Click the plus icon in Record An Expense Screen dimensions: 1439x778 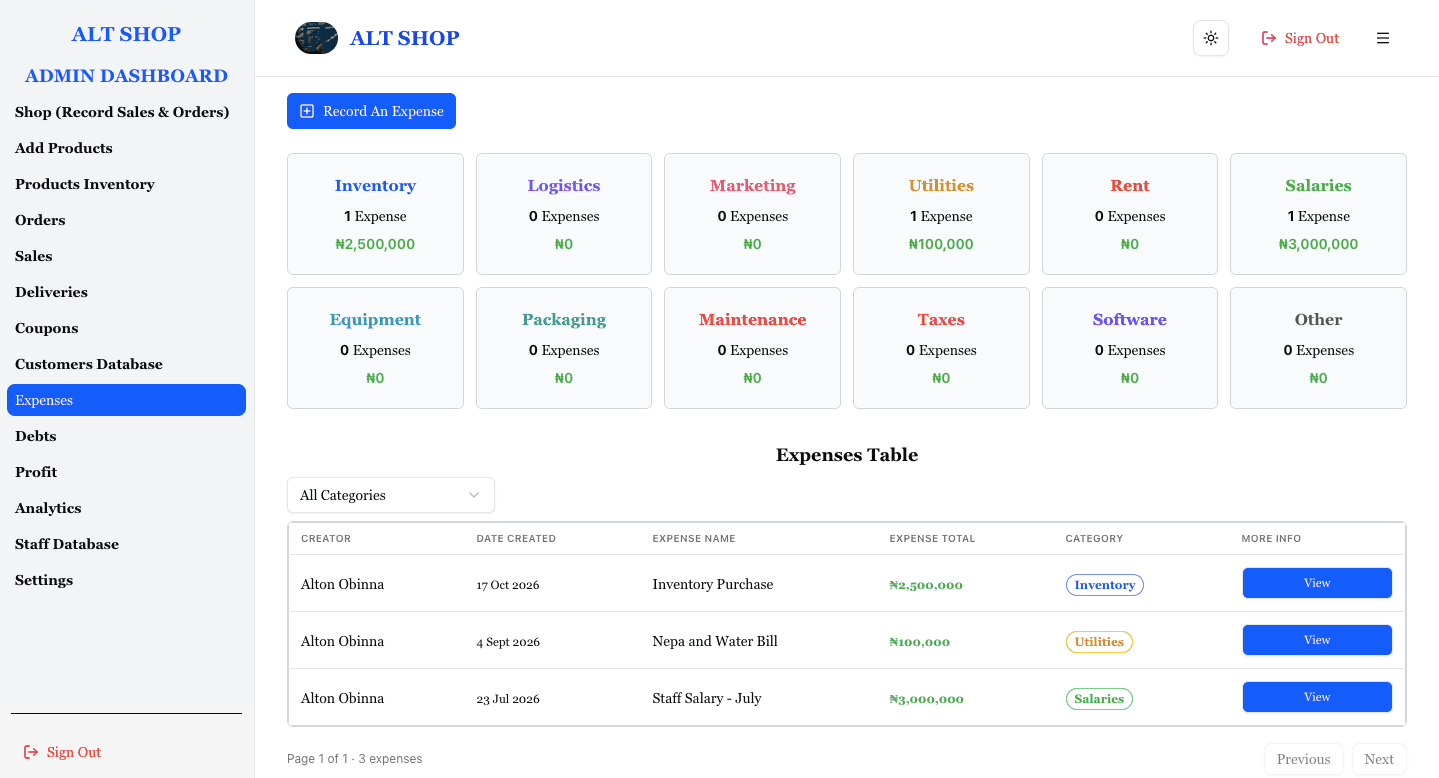pos(307,111)
